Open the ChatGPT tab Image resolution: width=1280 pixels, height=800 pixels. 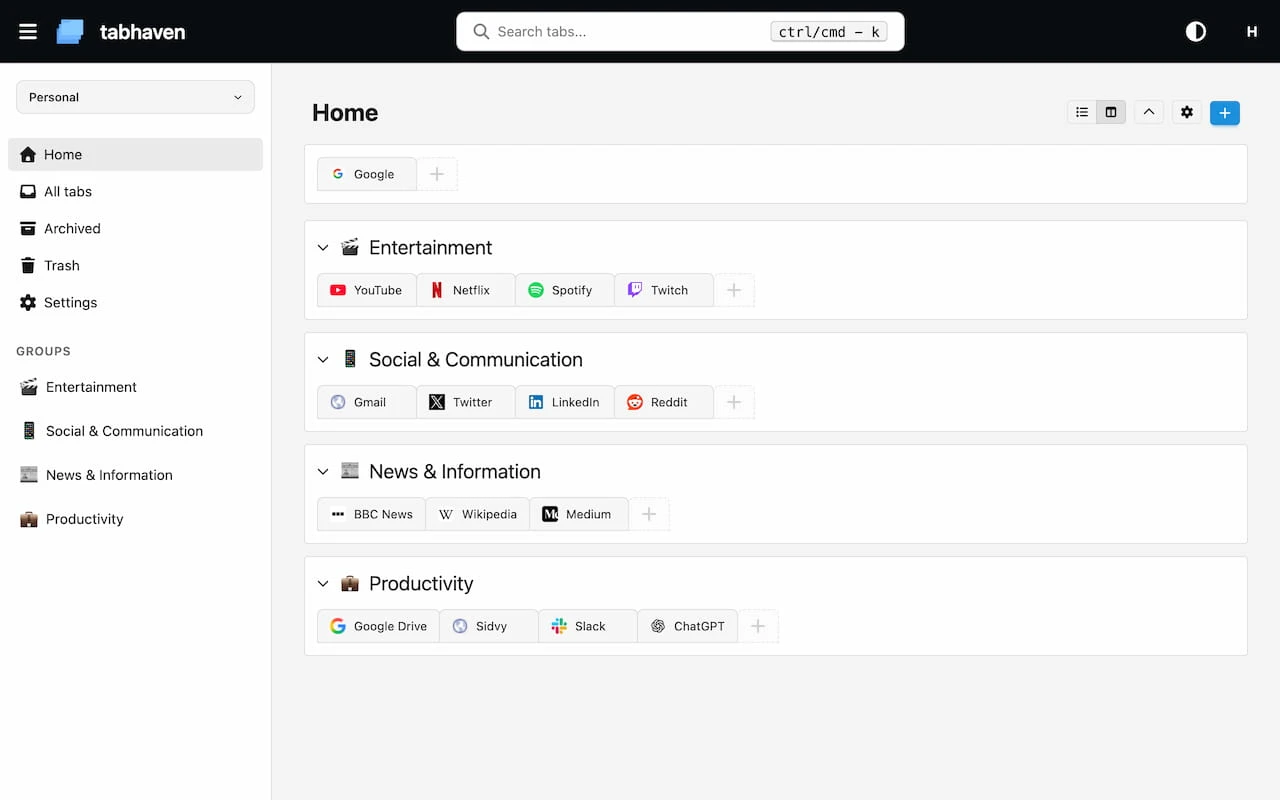(687, 626)
